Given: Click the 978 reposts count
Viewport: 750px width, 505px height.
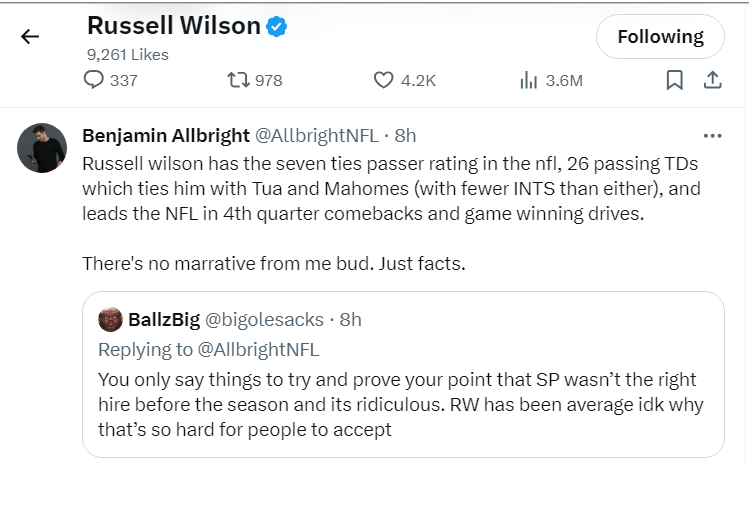Looking at the screenshot, I should tap(268, 80).
